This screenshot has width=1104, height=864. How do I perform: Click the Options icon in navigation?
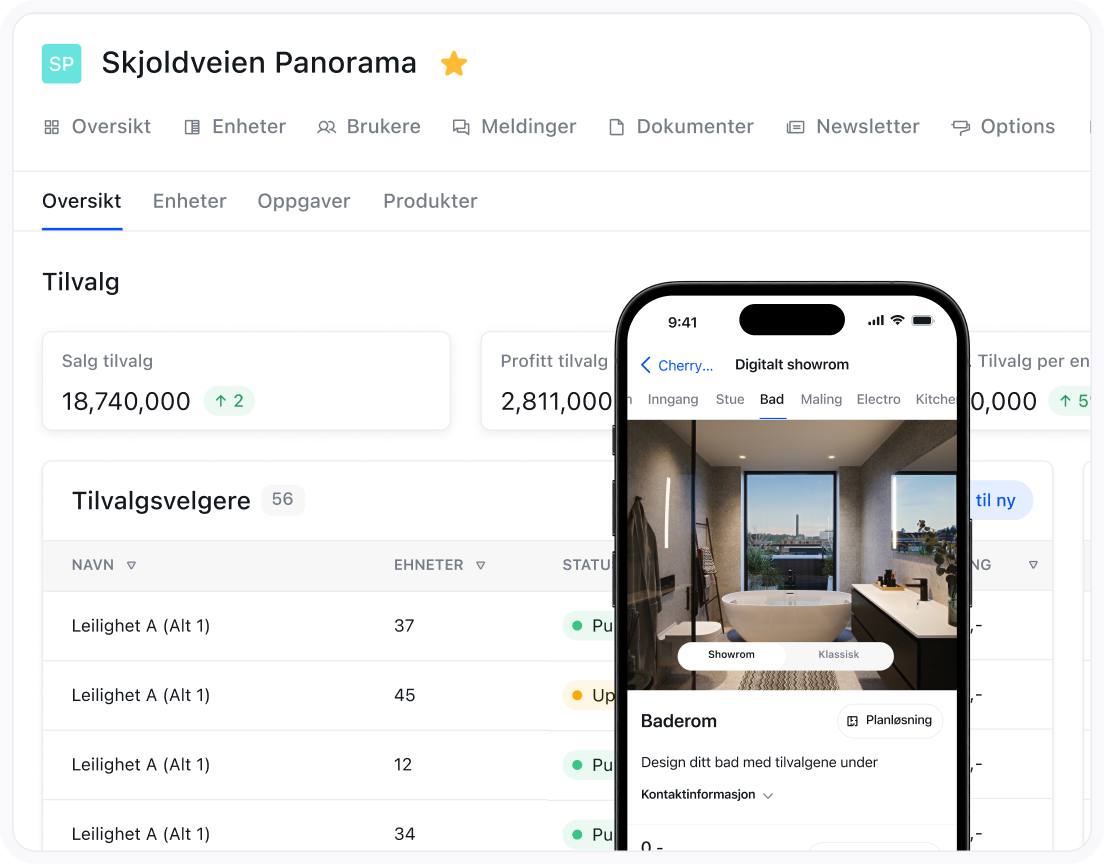[961, 127]
